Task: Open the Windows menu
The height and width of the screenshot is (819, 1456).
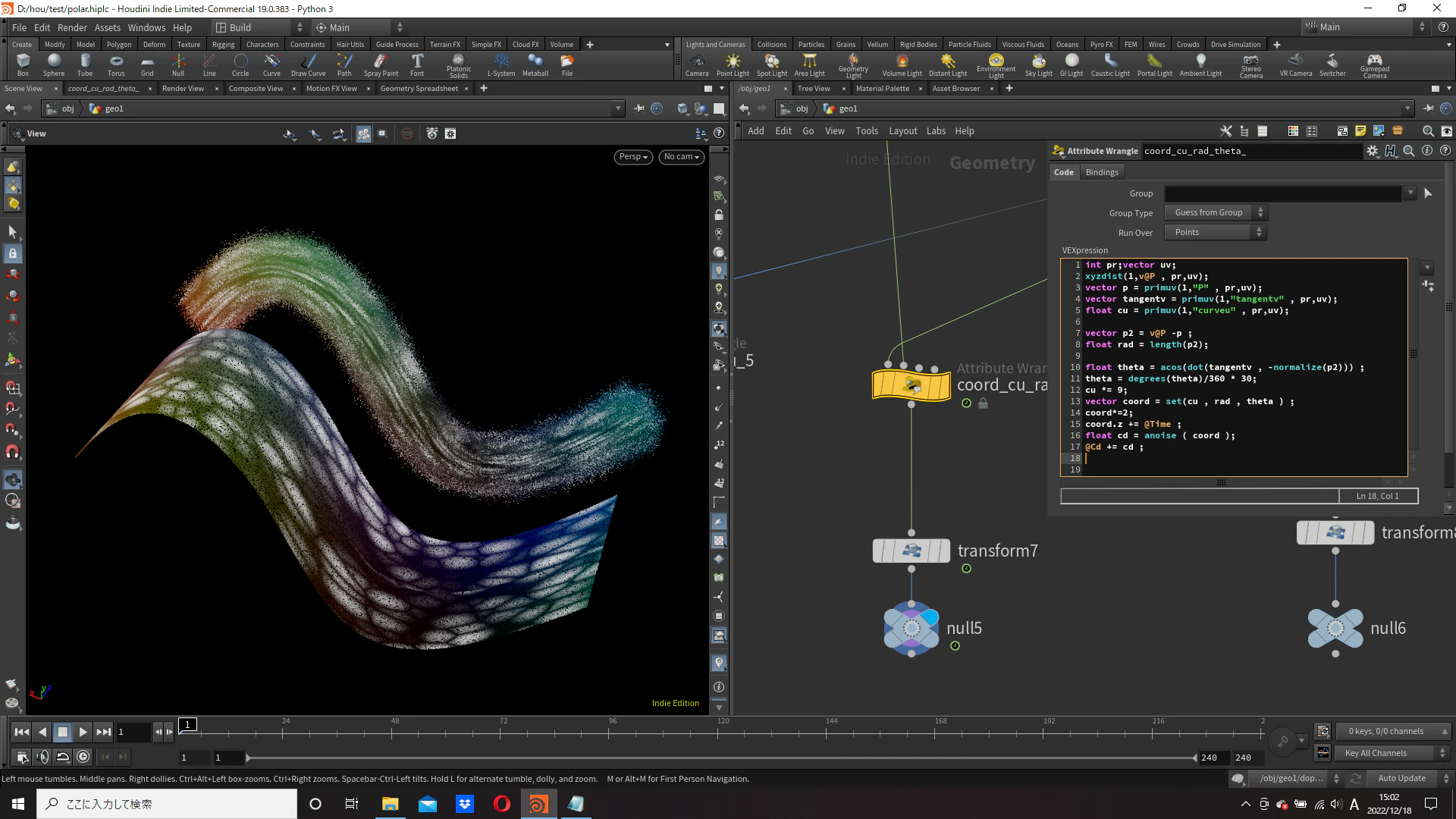Action: [x=146, y=27]
